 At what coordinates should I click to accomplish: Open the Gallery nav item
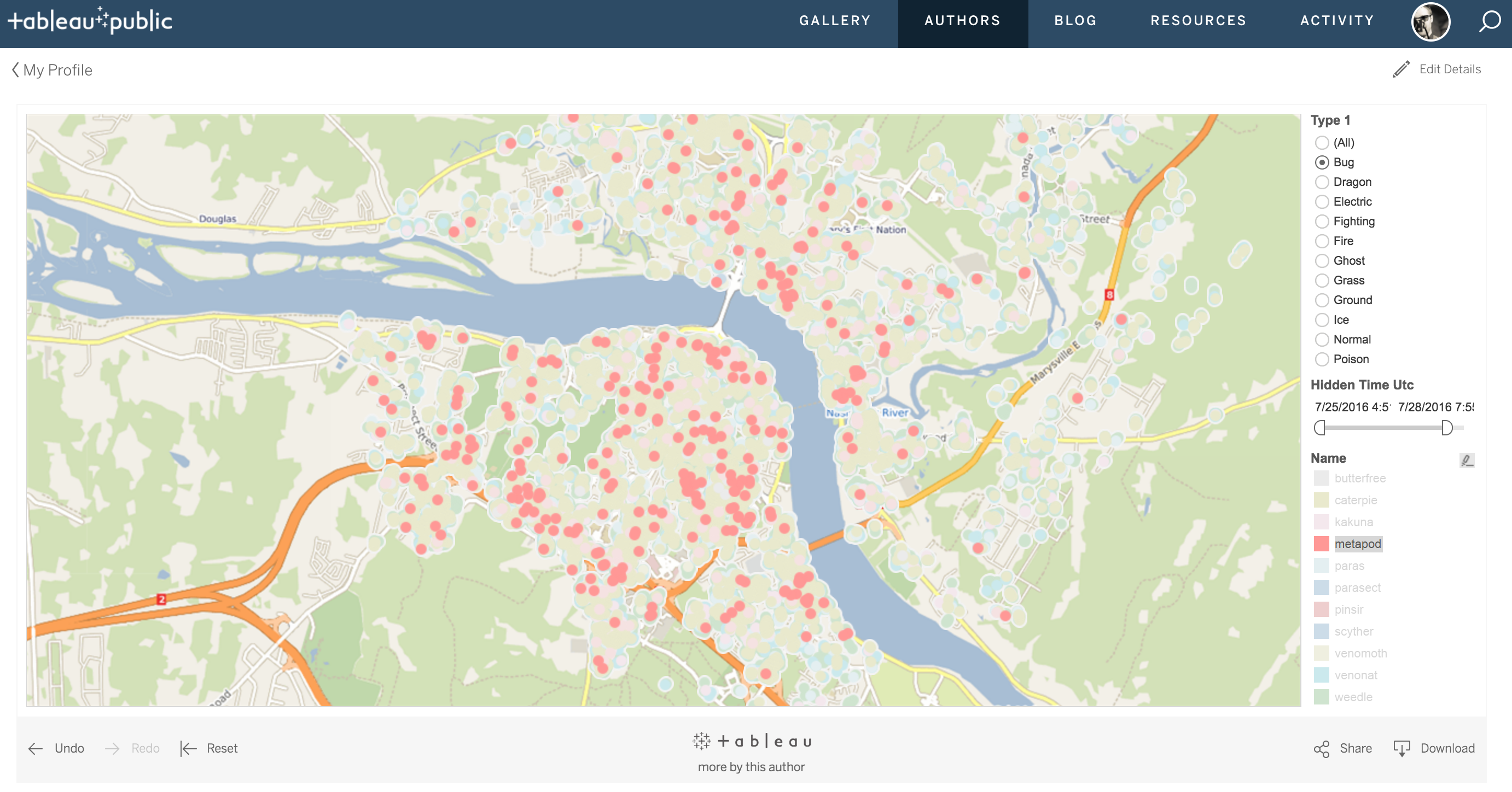click(x=835, y=21)
